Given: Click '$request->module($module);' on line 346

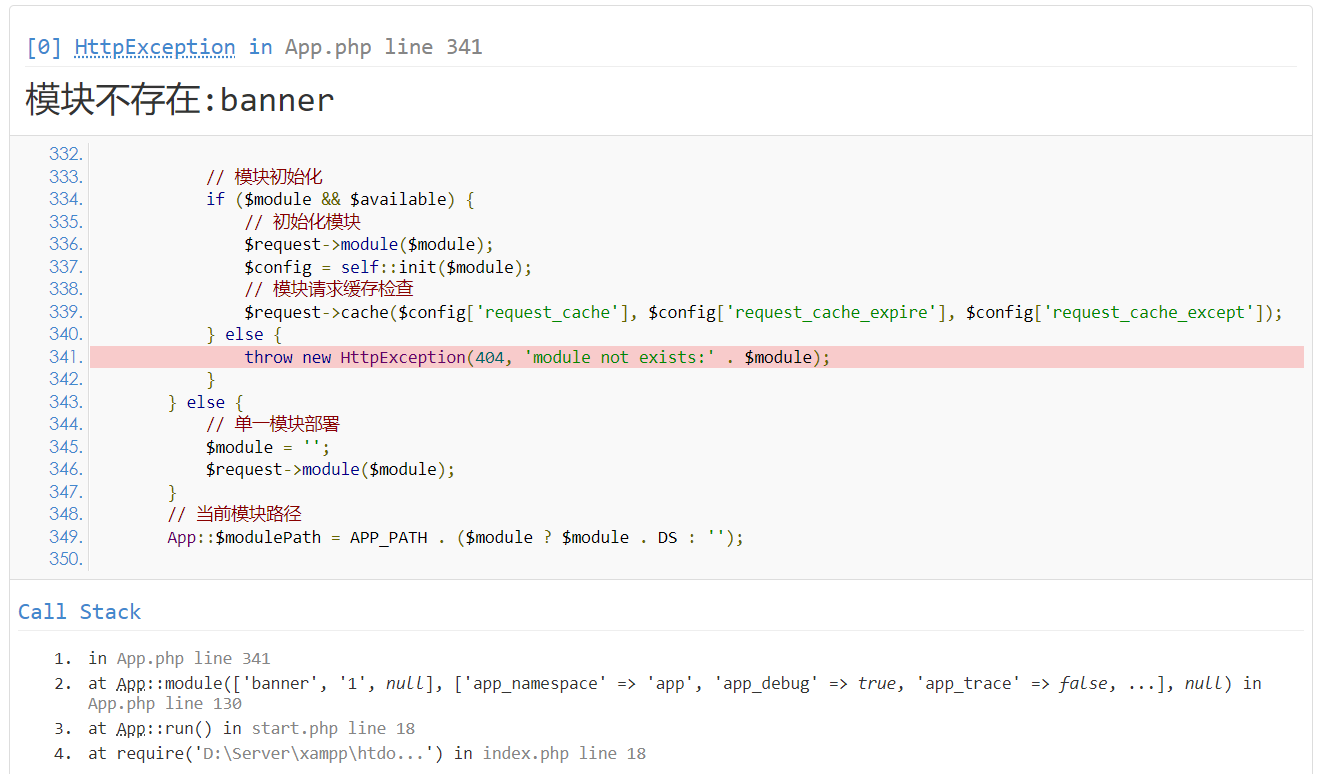Looking at the screenshot, I should point(331,469).
